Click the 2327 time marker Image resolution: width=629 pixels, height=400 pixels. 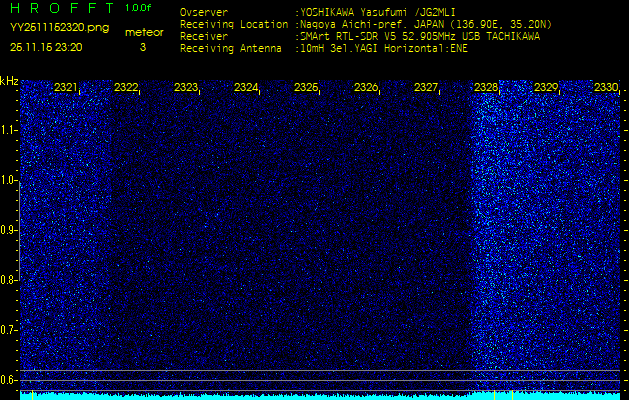pyautogui.click(x=426, y=87)
